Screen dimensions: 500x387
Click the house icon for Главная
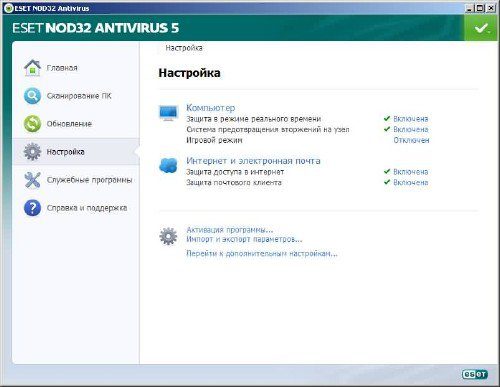point(32,68)
